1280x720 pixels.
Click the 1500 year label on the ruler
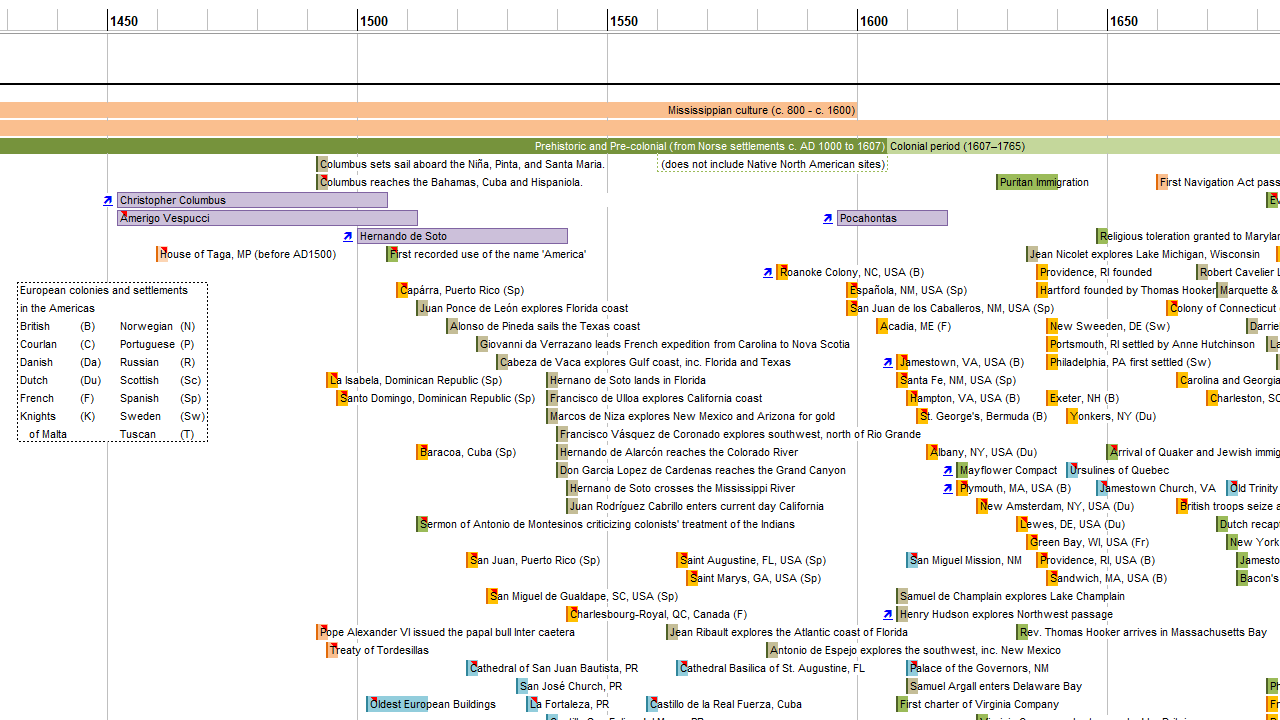(374, 21)
